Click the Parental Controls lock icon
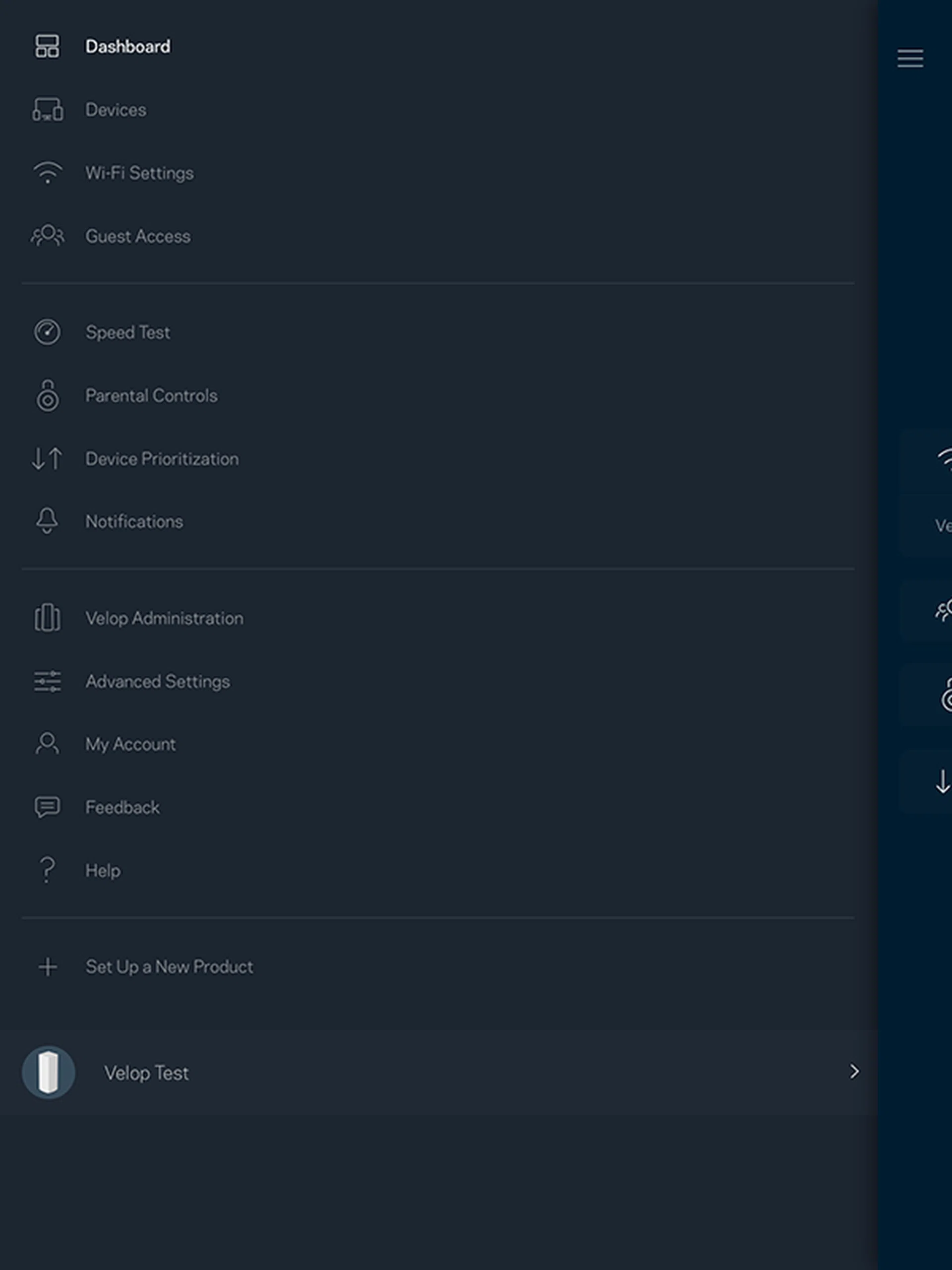The height and width of the screenshot is (1270, 952). [47, 395]
